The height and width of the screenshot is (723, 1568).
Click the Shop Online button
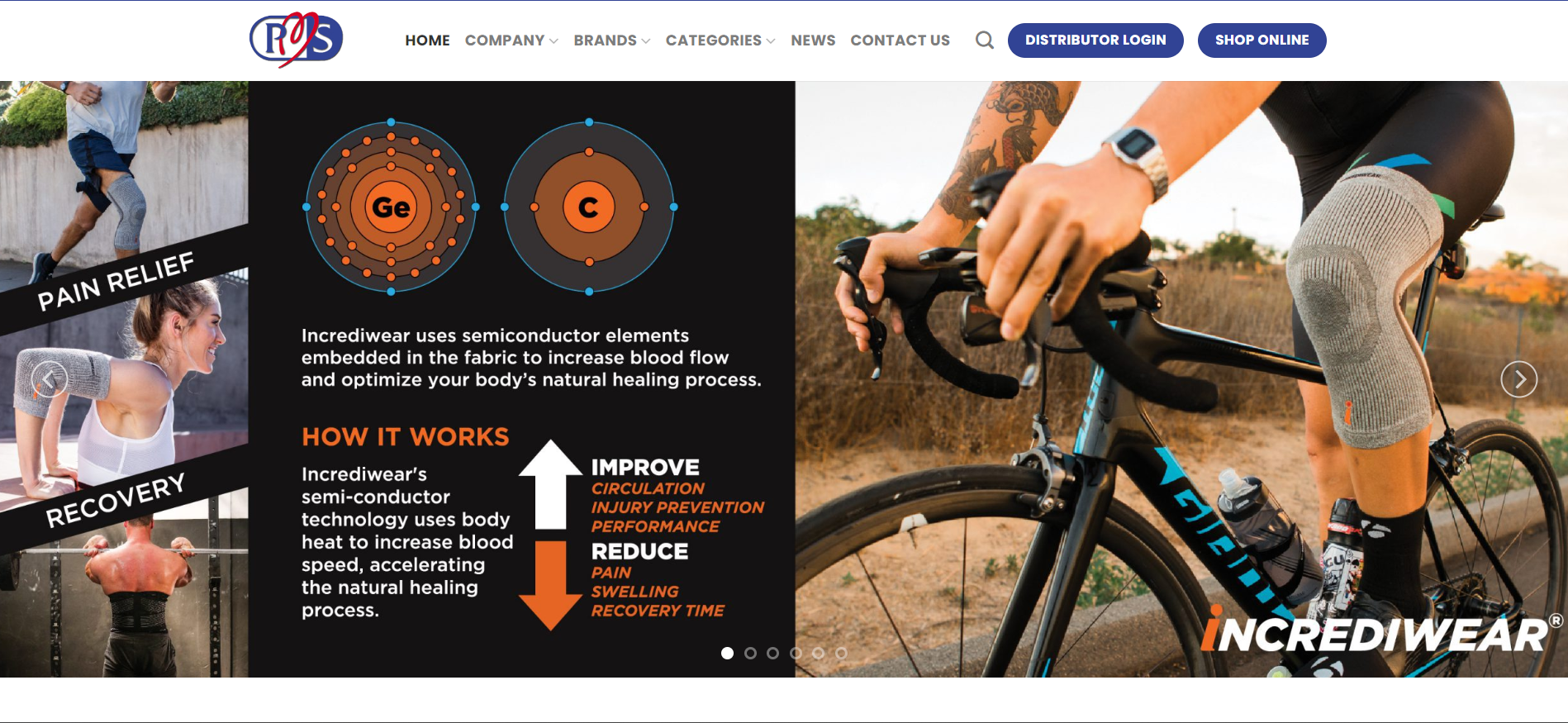1262,40
